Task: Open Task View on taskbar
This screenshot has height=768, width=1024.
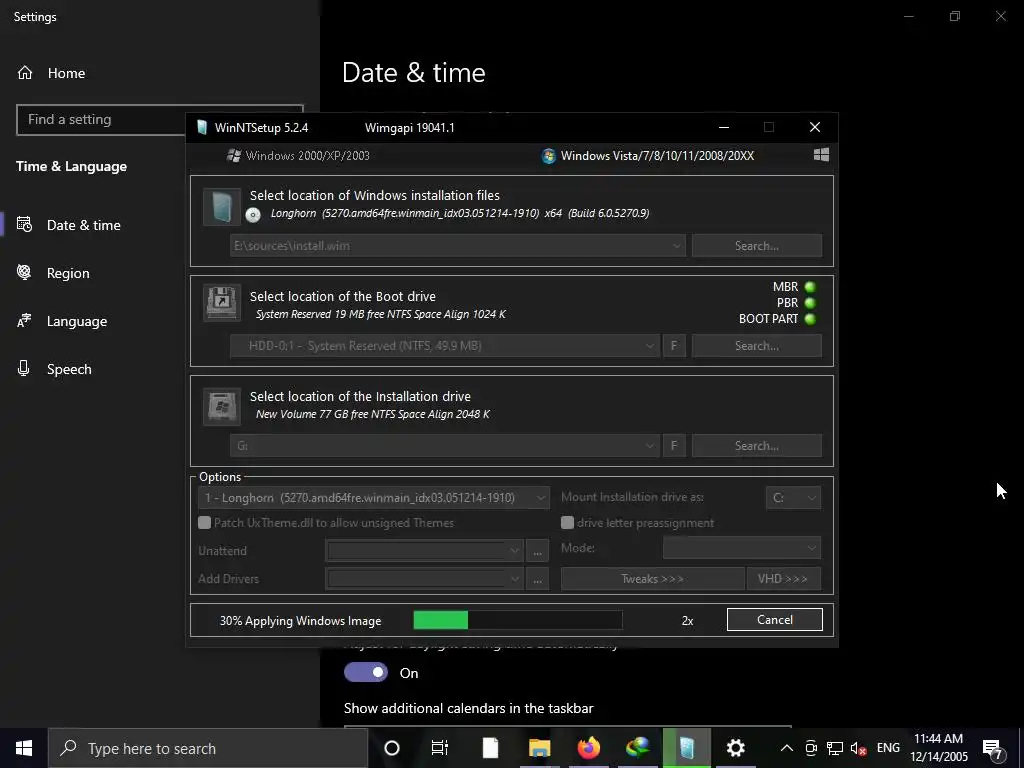Action: point(440,748)
